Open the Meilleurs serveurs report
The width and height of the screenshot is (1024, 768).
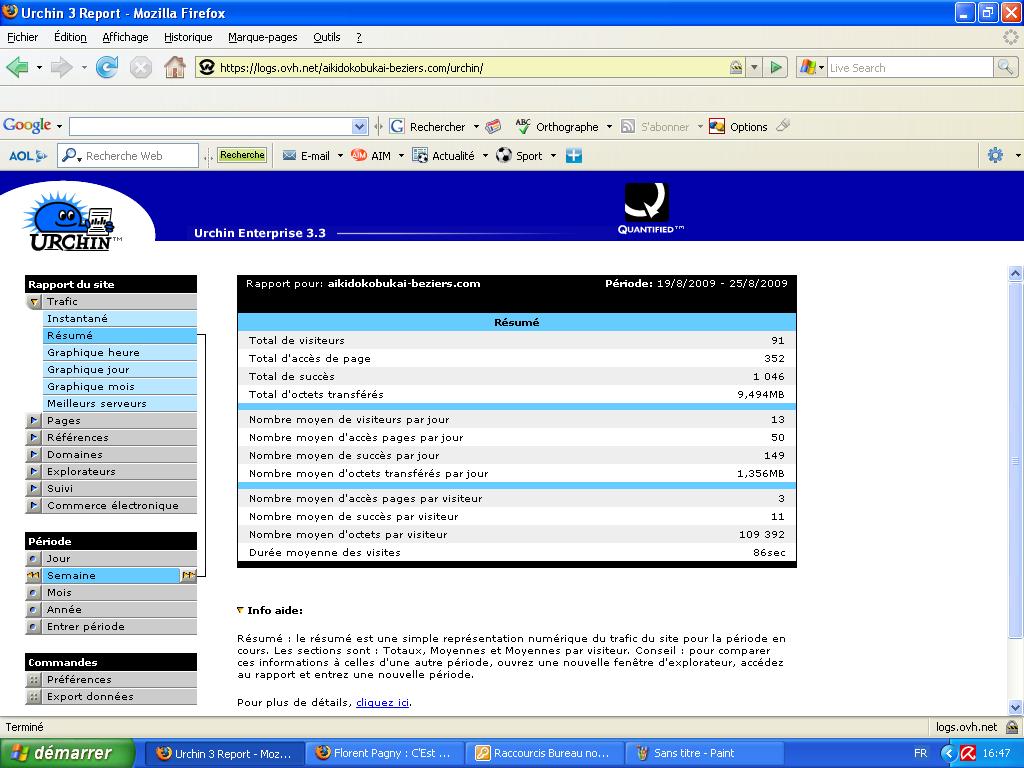coord(120,404)
